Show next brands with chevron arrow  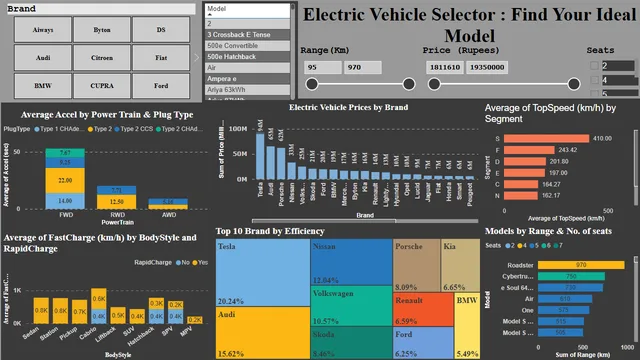[196, 58]
